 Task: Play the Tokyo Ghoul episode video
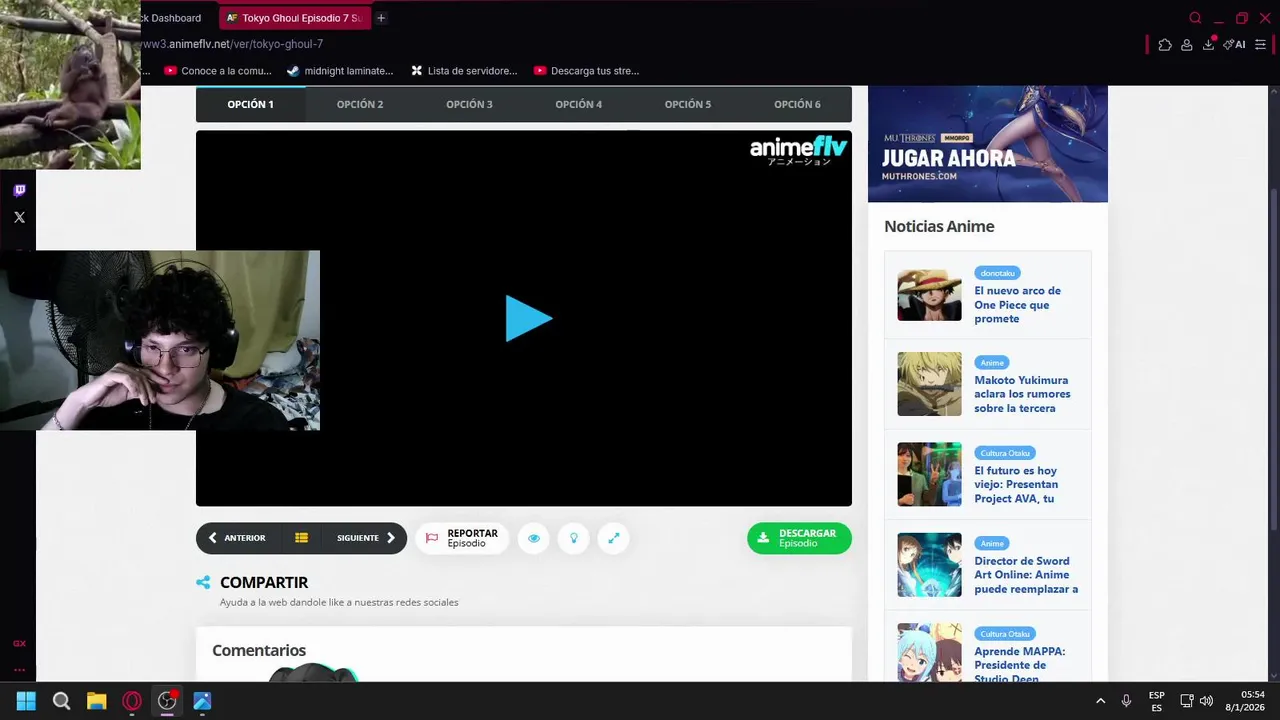point(528,319)
